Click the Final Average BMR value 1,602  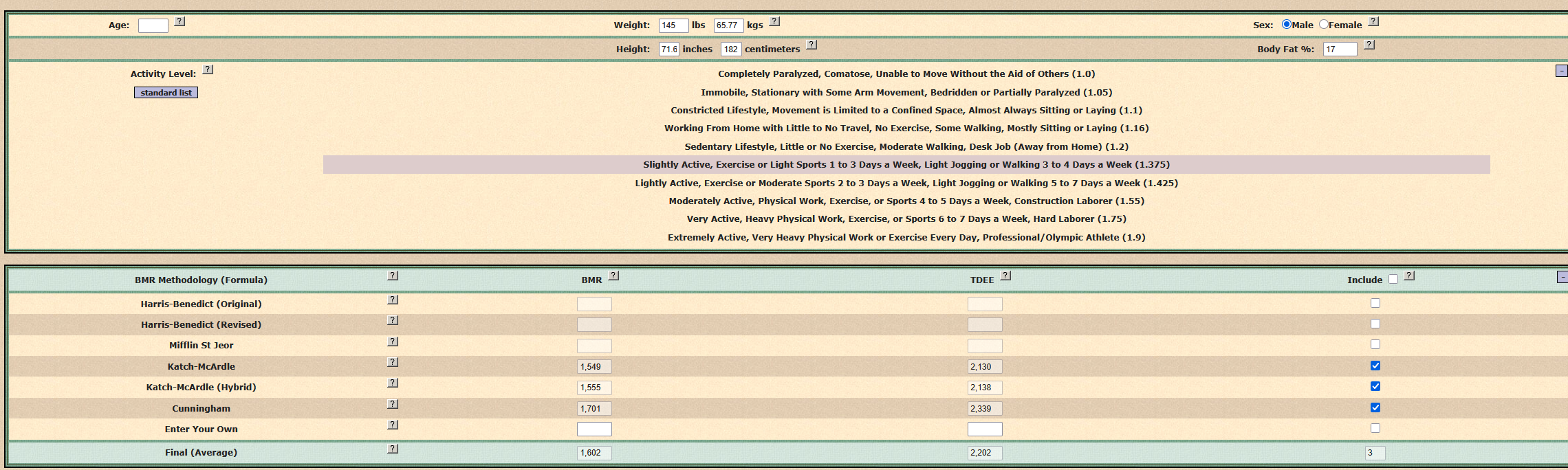click(x=594, y=453)
